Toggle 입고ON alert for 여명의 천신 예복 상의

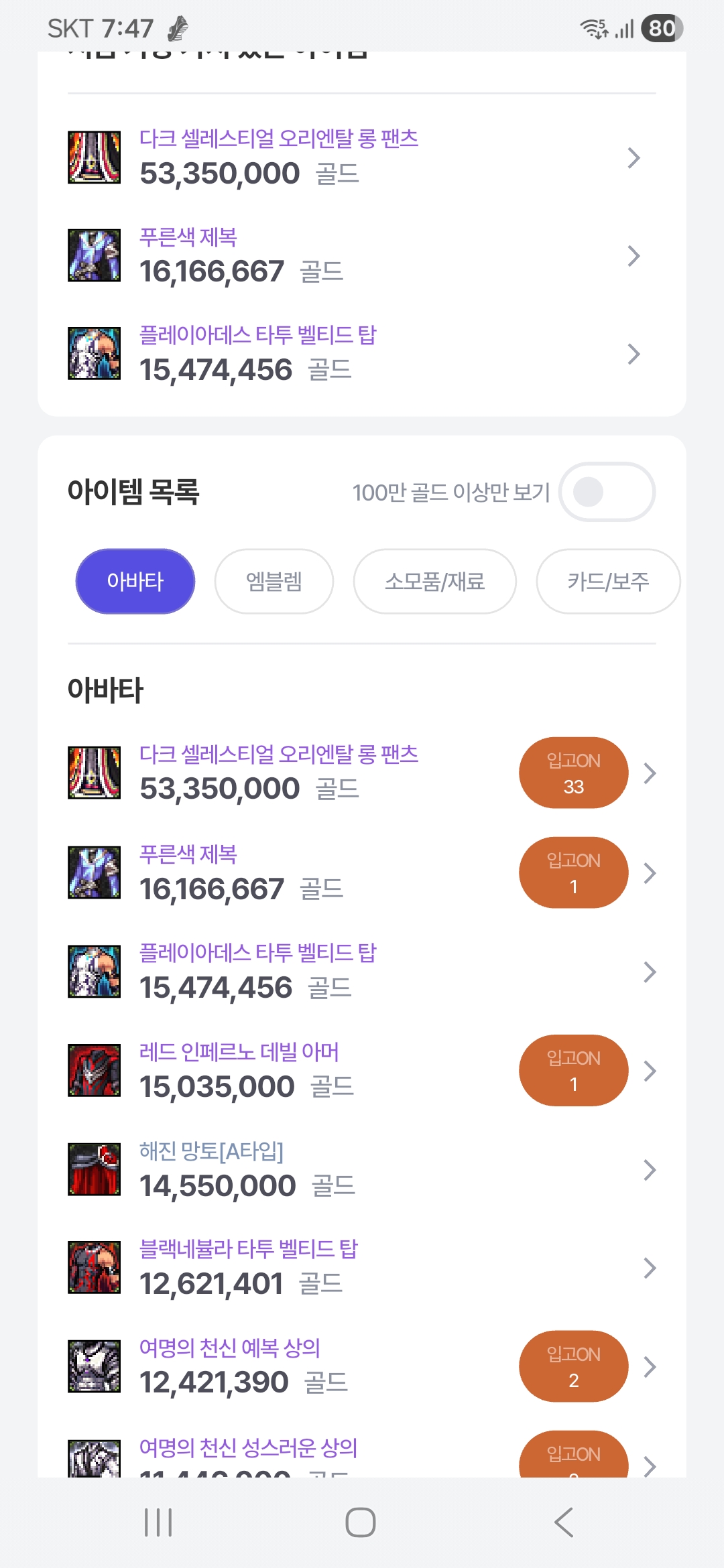tap(573, 1367)
